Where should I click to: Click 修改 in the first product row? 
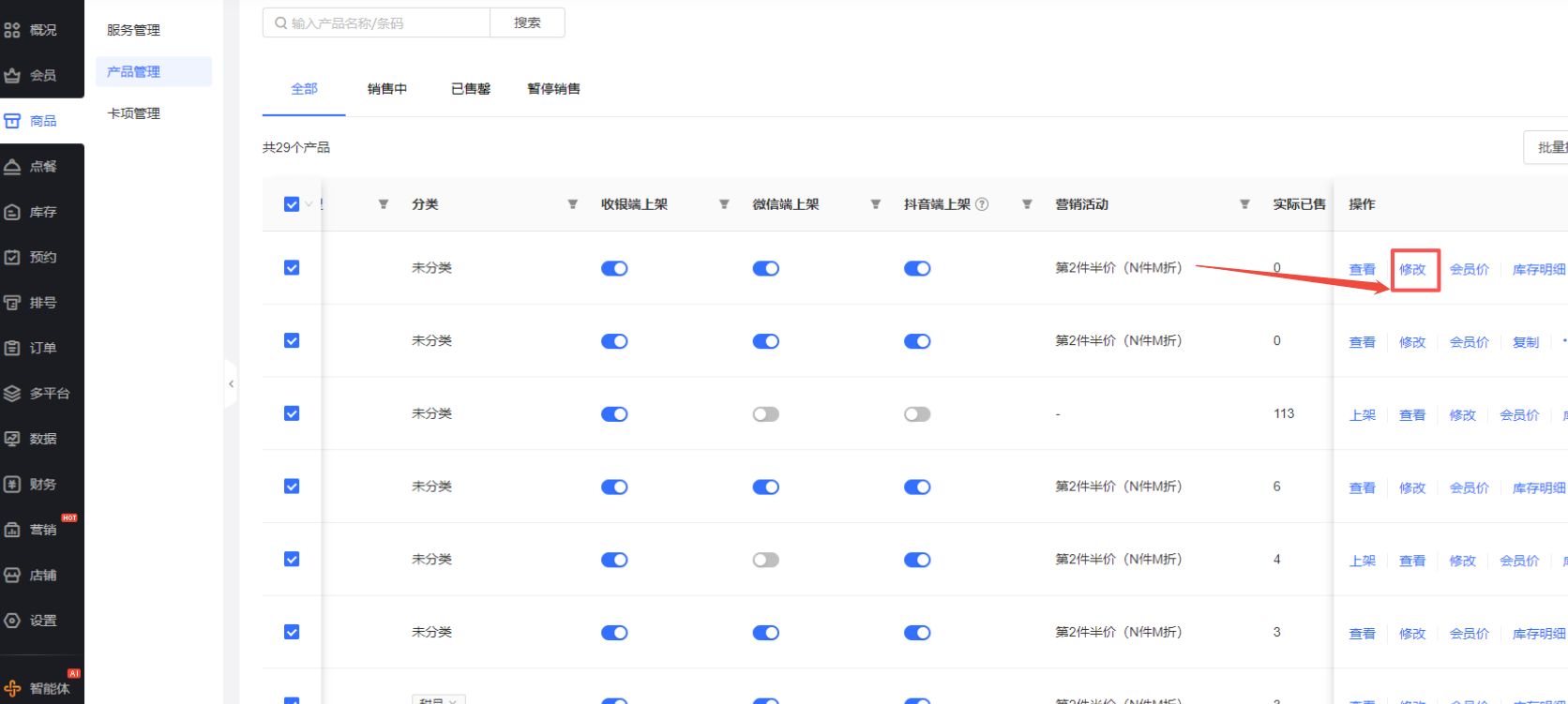1412,270
